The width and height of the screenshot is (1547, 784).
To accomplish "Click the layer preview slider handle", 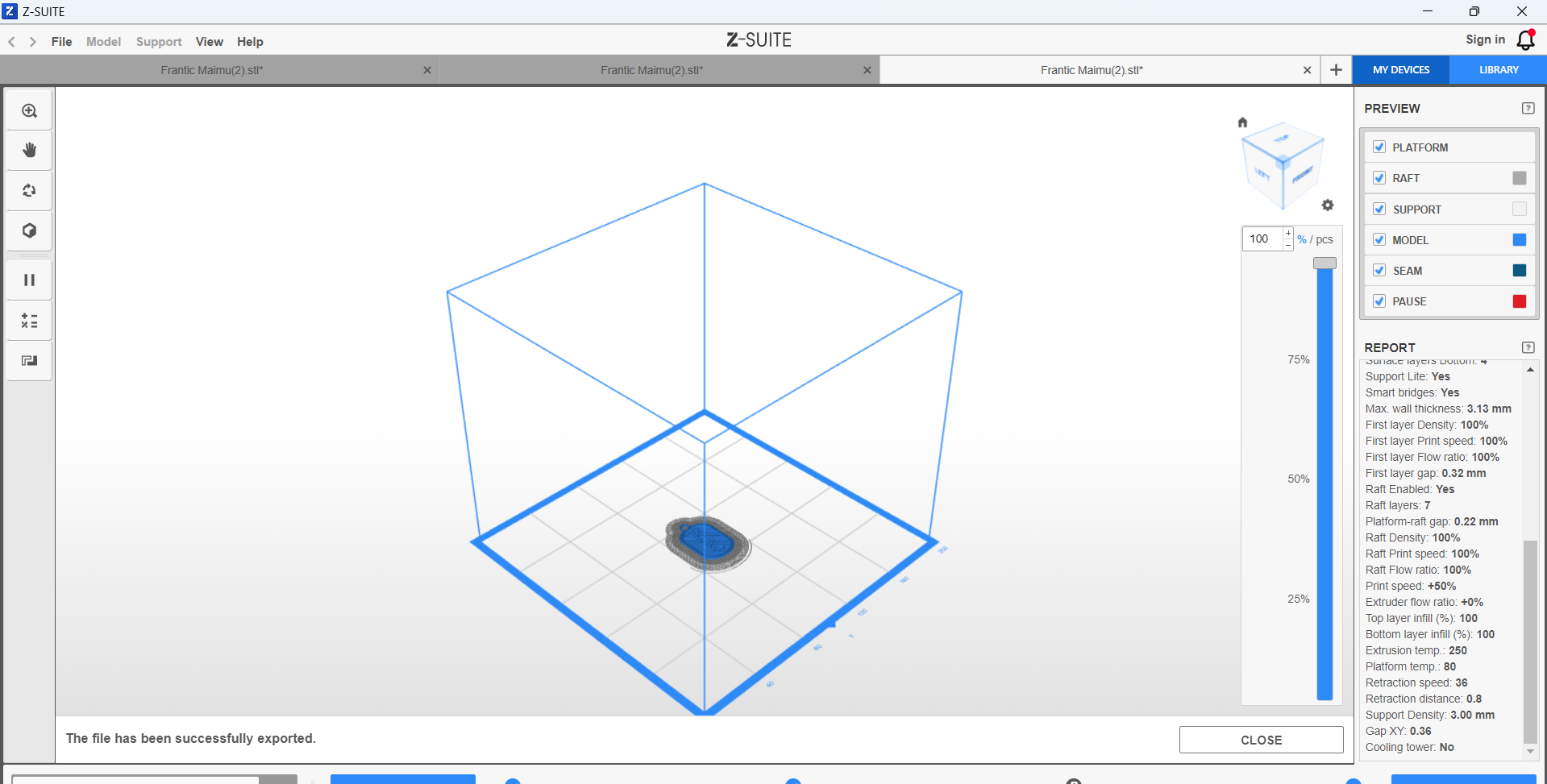I will [1325, 263].
